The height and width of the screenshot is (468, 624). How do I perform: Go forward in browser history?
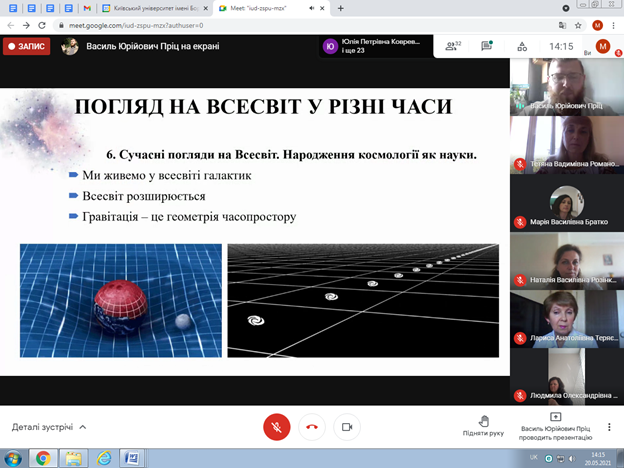[x=26, y=25]
